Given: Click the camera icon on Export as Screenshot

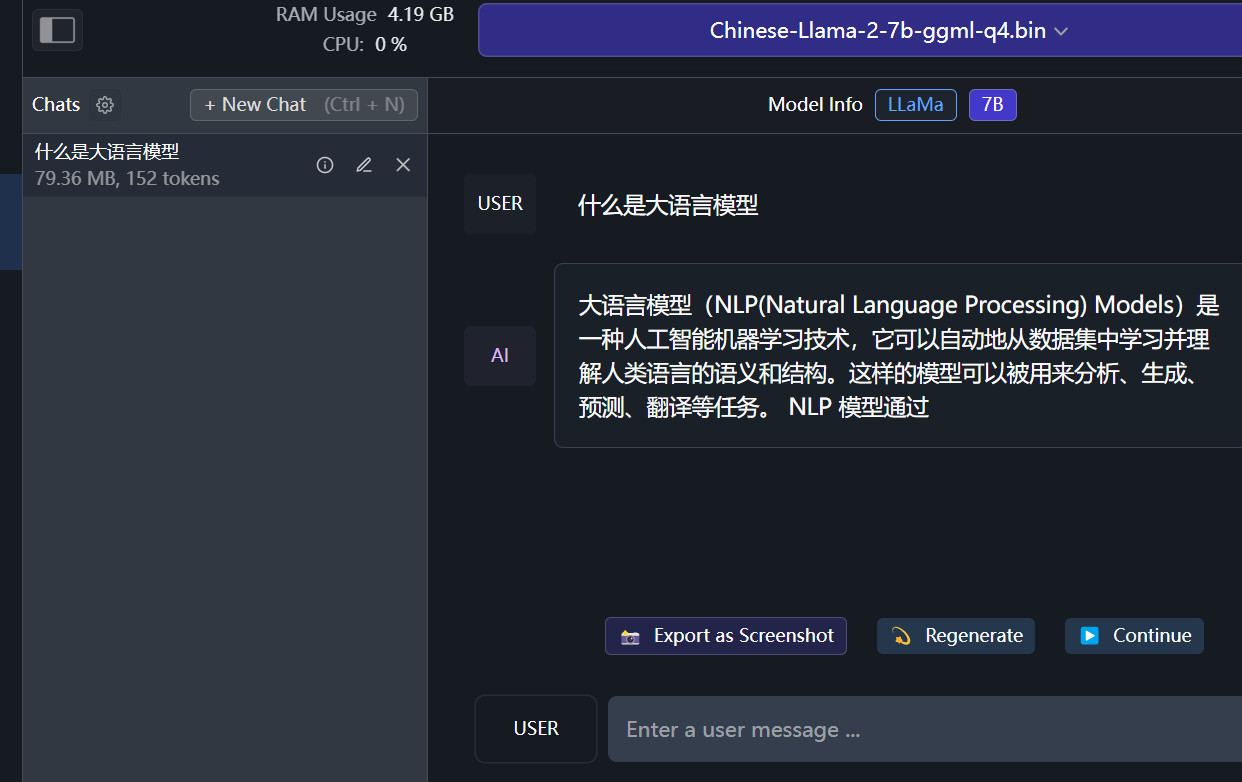Looking at the screenshot, I should point(629,636).
